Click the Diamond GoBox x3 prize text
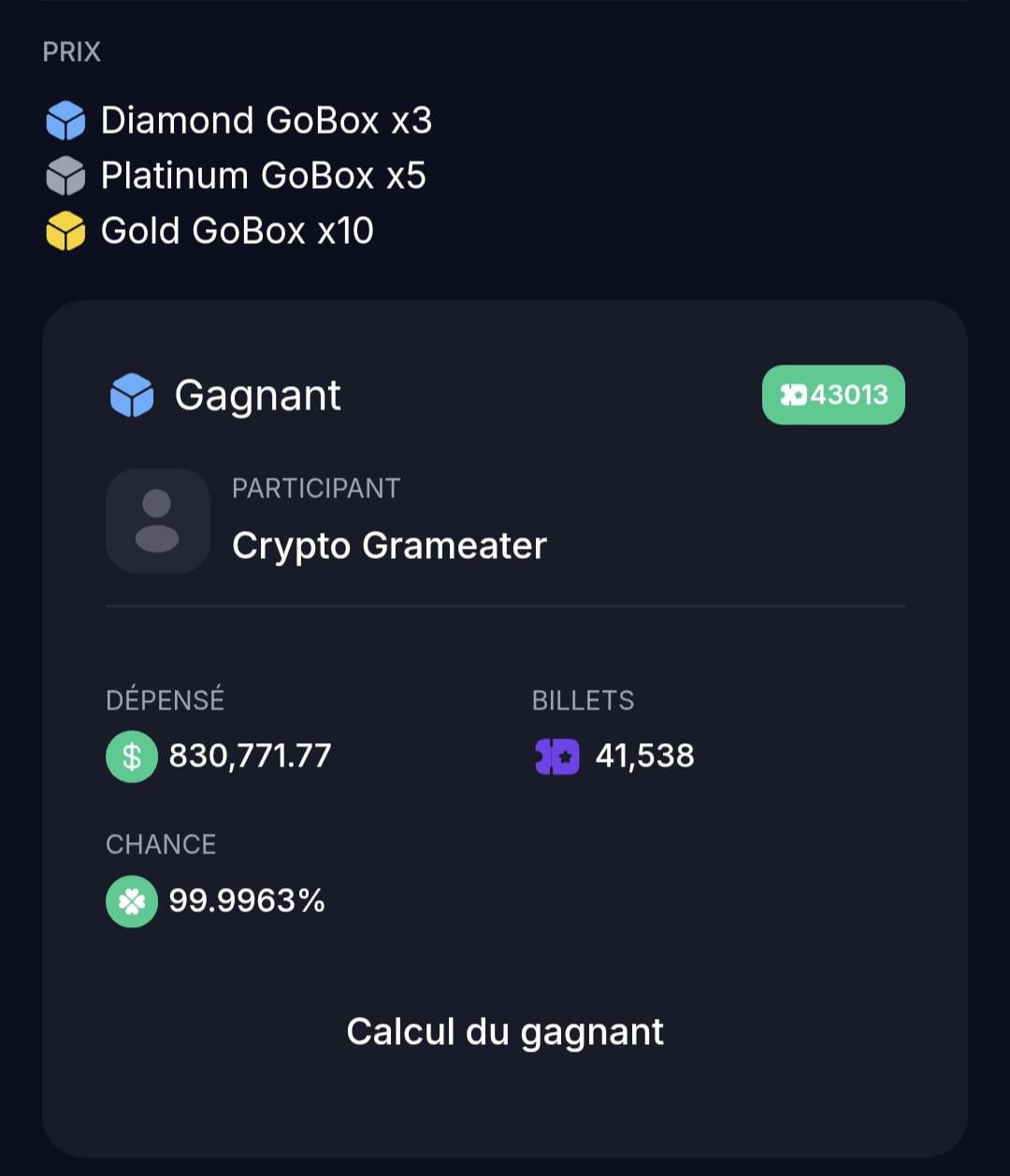This screenshot has height=1176, width=1010. (267, 121)
